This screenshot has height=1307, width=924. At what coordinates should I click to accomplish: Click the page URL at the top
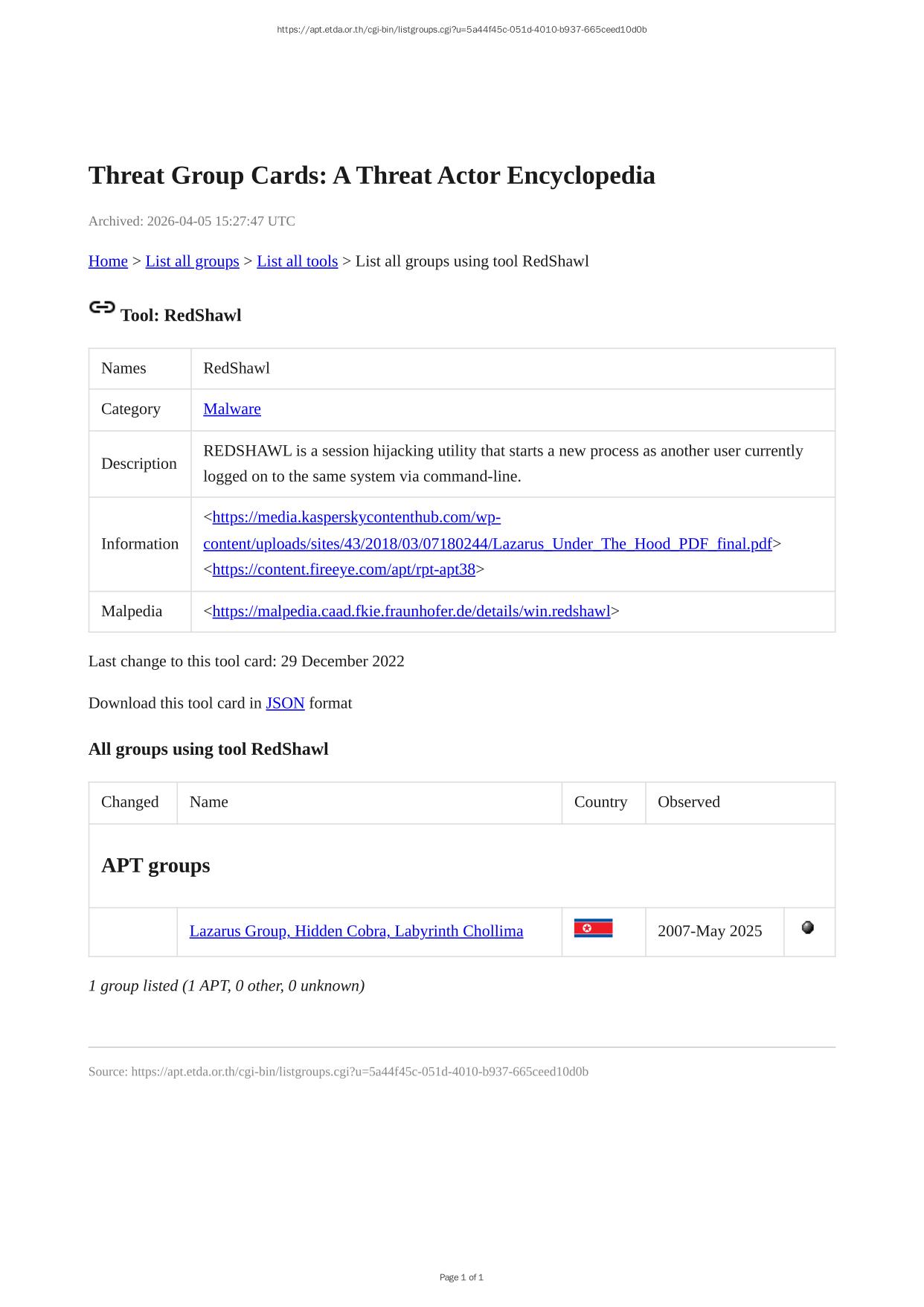pos(461,30)
